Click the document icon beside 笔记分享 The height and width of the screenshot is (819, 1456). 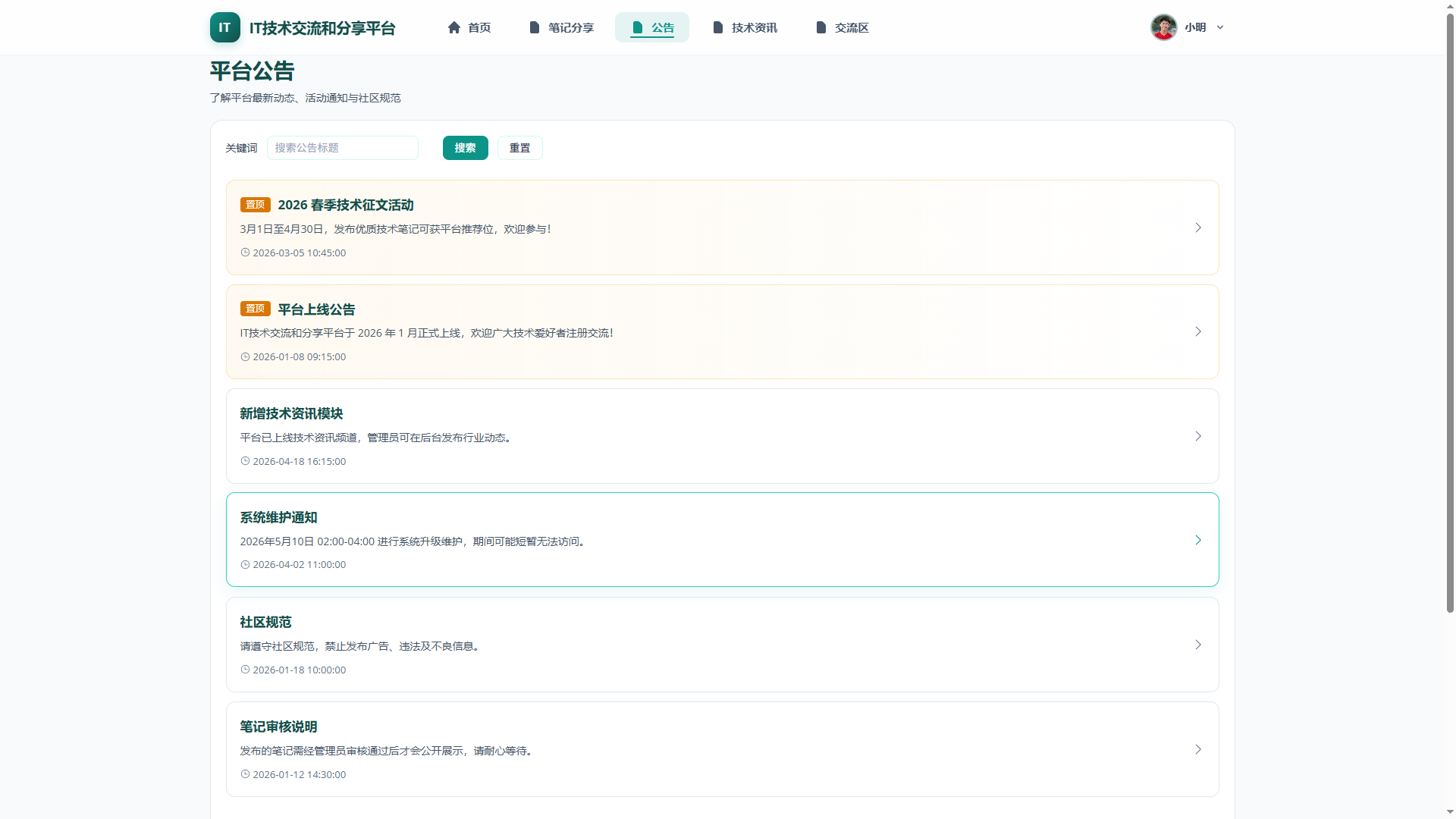pos(535,27)
